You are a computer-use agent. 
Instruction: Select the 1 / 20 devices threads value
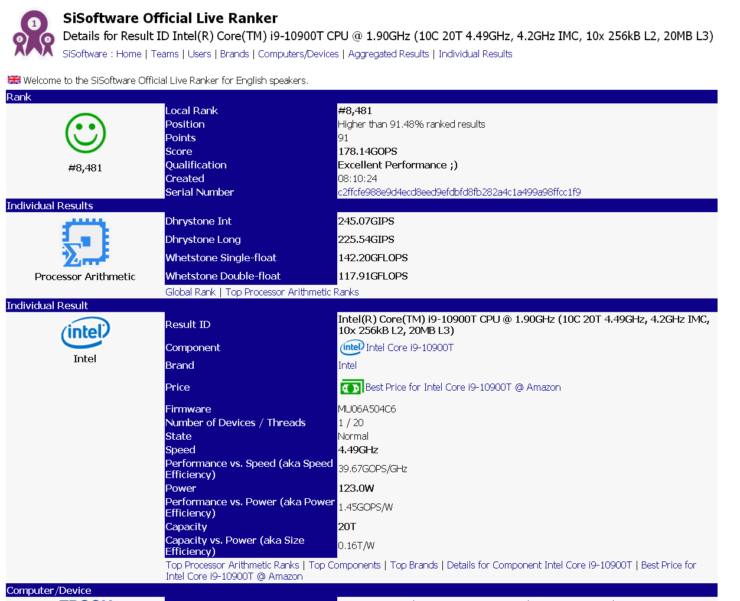pyautogui.click(x=351, y=423)
